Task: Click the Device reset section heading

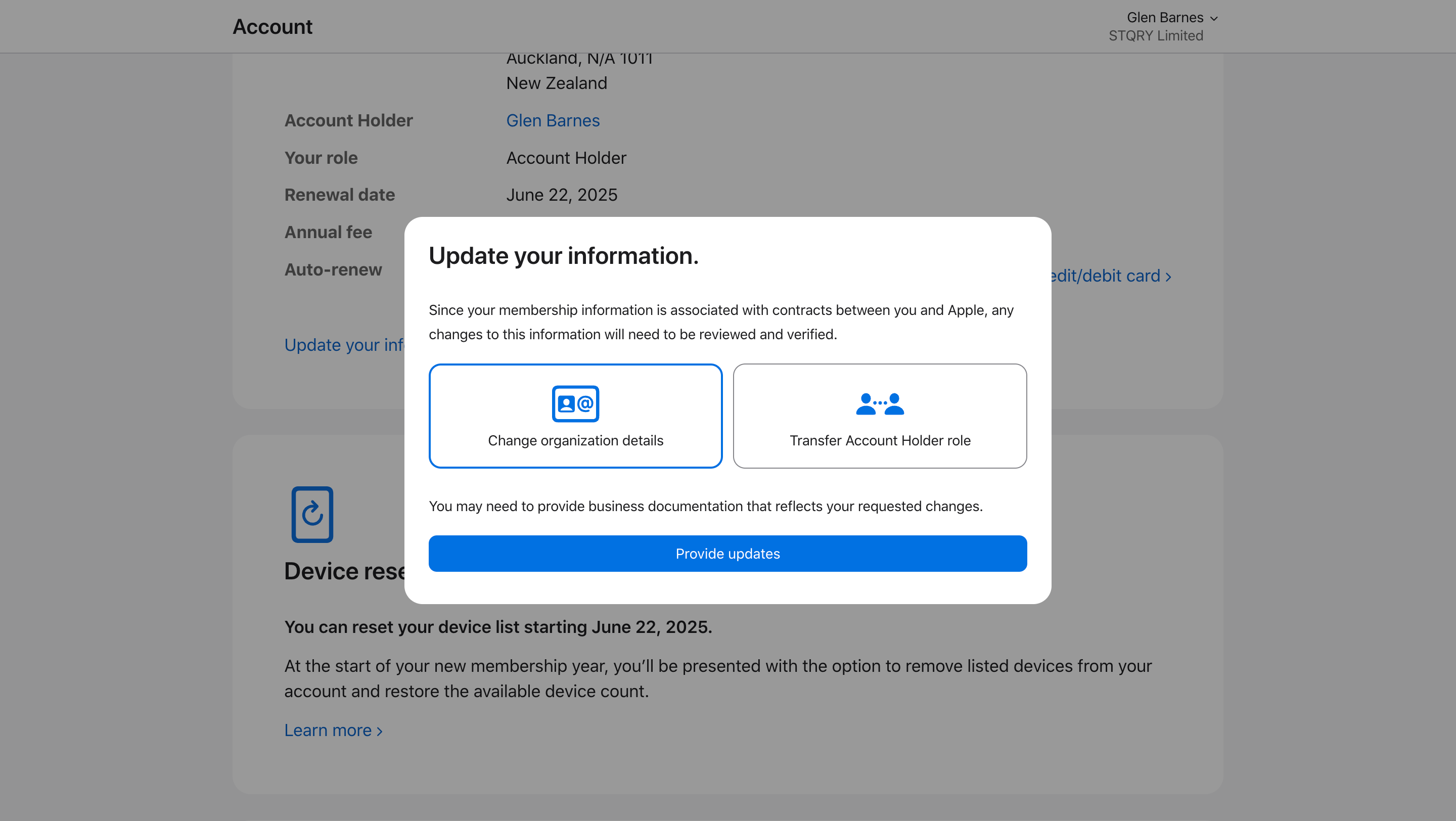Action: 345,571
